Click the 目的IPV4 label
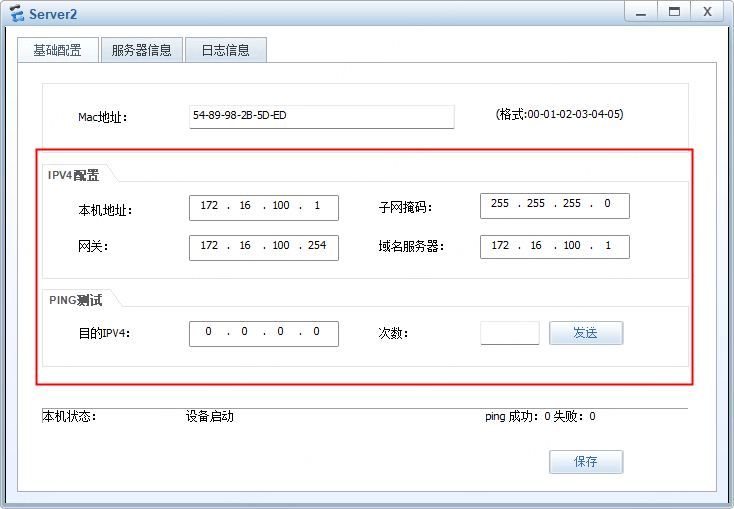734x509 pixels. tap(104, 333)
